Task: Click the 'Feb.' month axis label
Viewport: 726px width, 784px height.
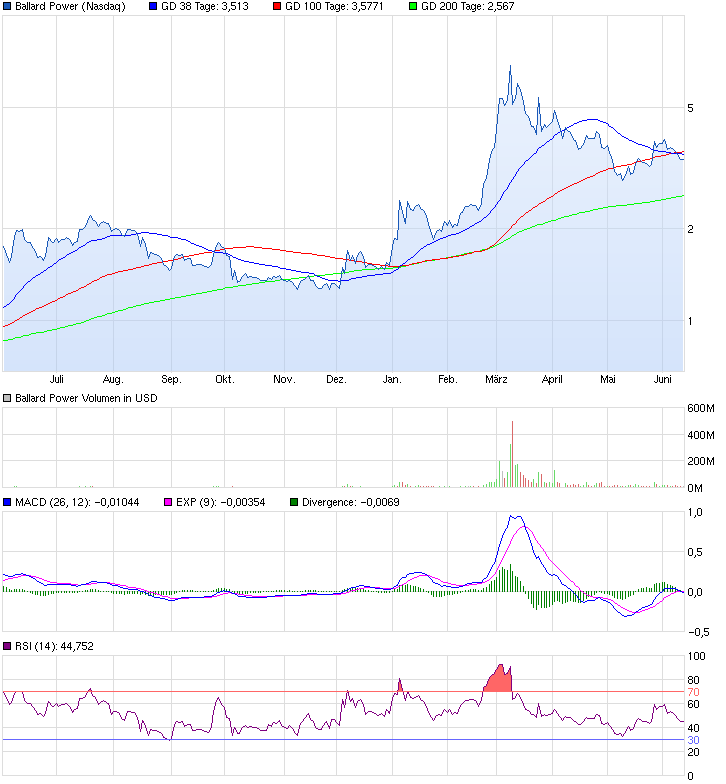Action: [x=448, y=380]
